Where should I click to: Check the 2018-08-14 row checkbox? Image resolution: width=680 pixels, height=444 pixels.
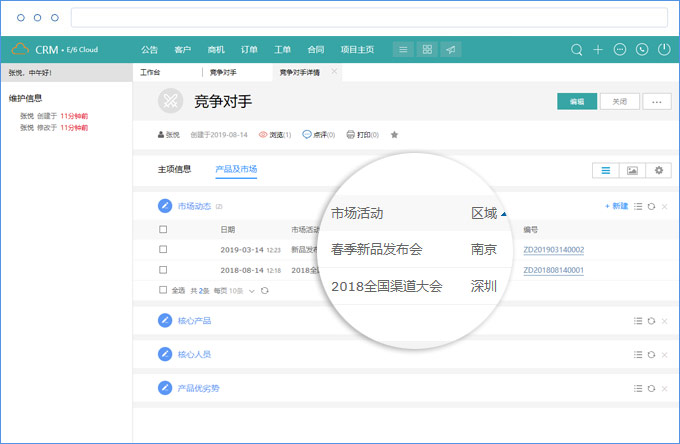point(163,270)
